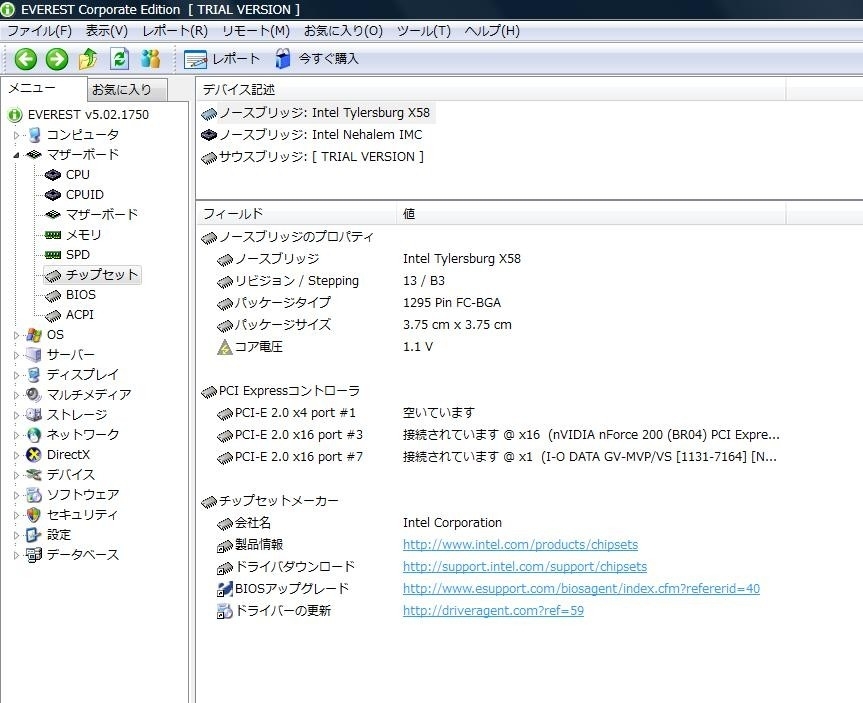This screenshot has width=863, height=703.
Task: Click the OS Windows flag icon
Action: pos(34,335)
